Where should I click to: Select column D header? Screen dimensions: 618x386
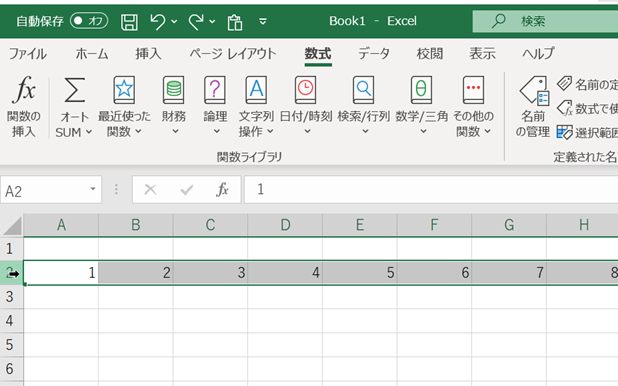[285, 225]
